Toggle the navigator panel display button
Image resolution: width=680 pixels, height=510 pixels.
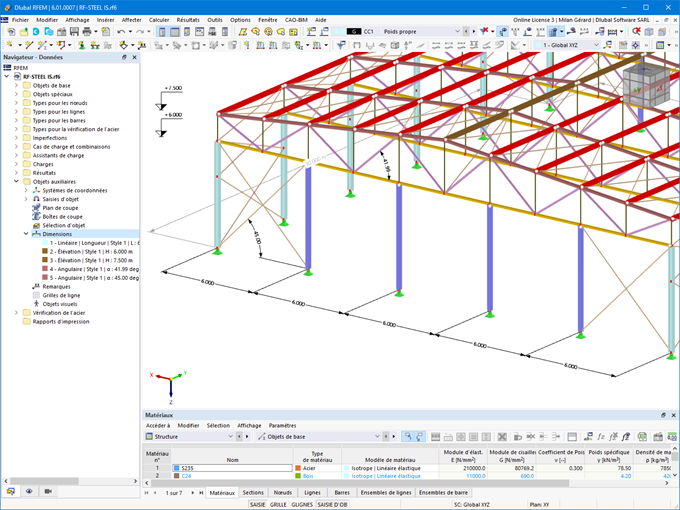point(162,32)
